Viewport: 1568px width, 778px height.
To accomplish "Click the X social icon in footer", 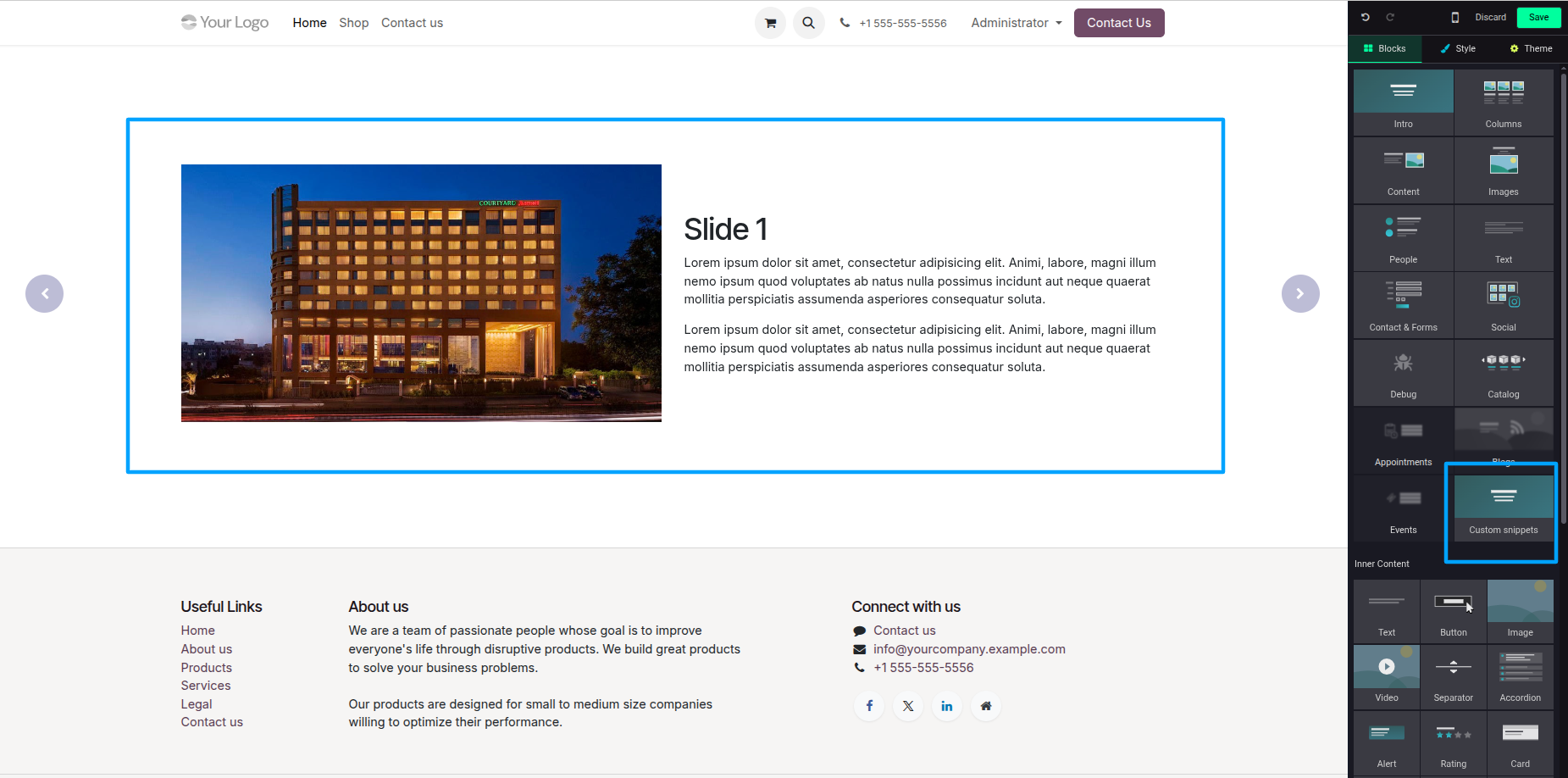I will pos(908,706).
